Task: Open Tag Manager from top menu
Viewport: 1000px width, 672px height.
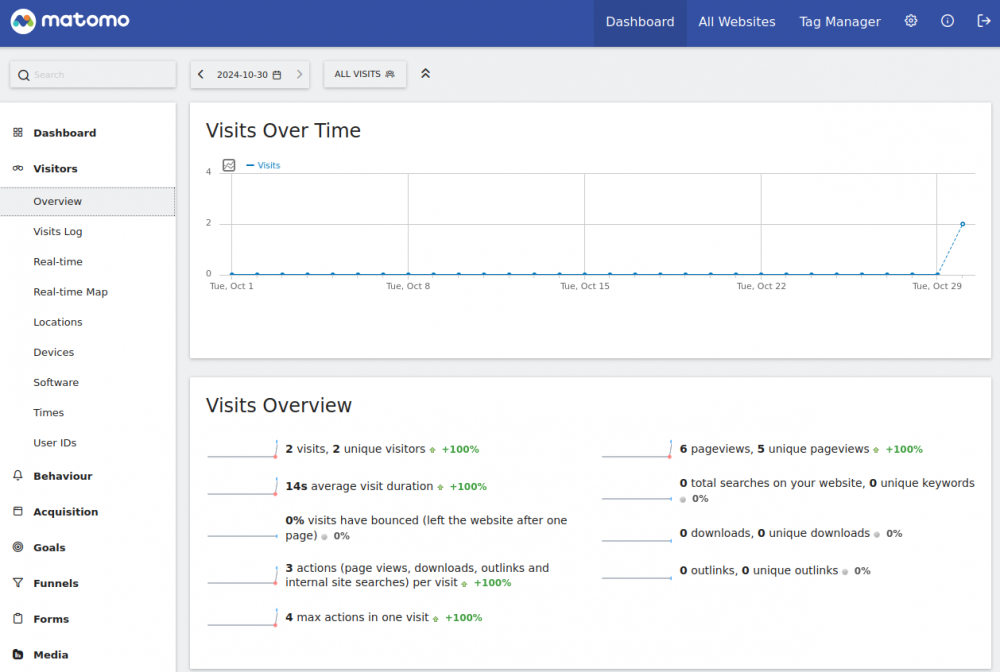Action: click(x=839, y=22)
